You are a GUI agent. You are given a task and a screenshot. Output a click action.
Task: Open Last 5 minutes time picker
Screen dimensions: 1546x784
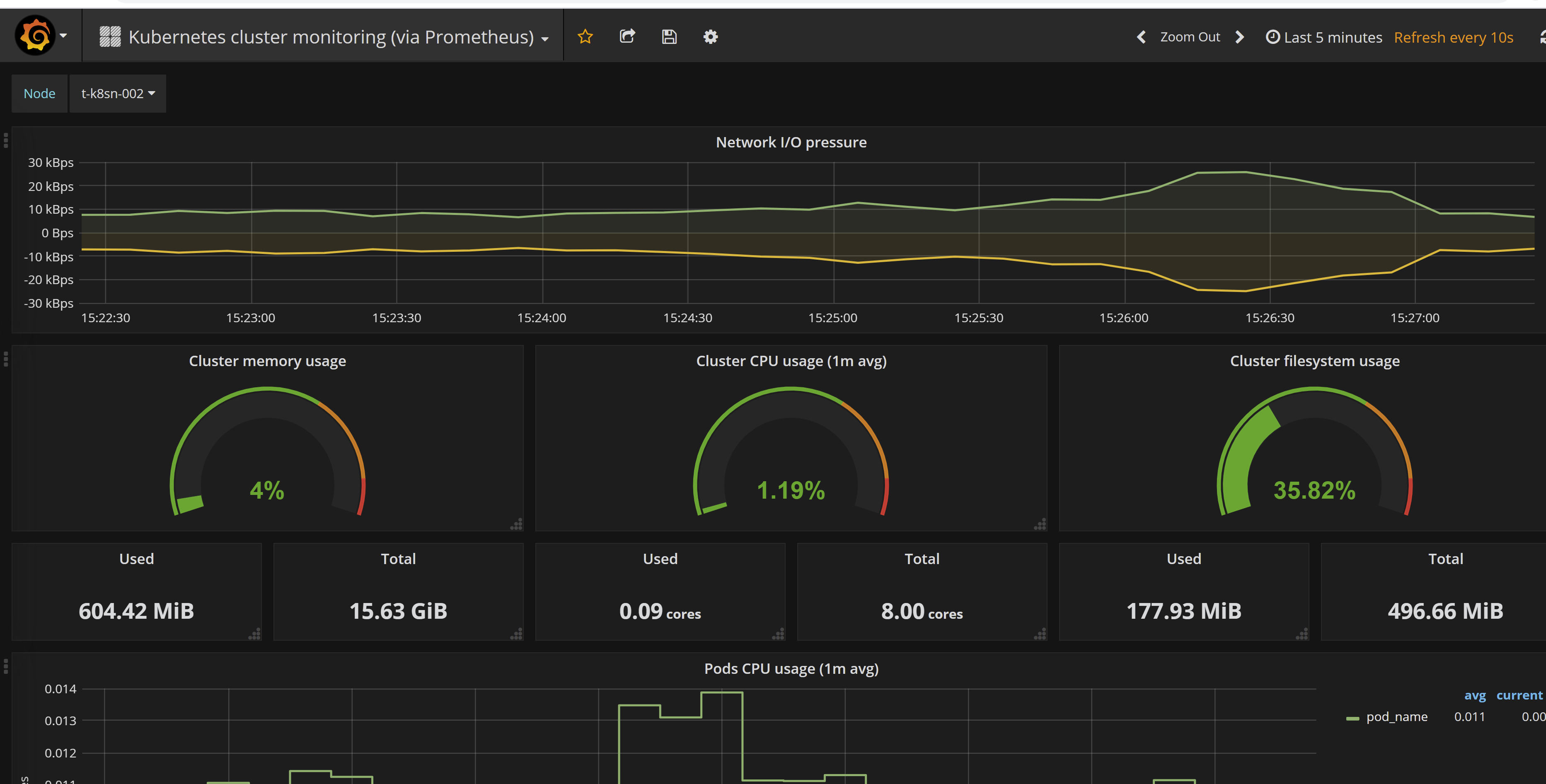click(1323, 37)
